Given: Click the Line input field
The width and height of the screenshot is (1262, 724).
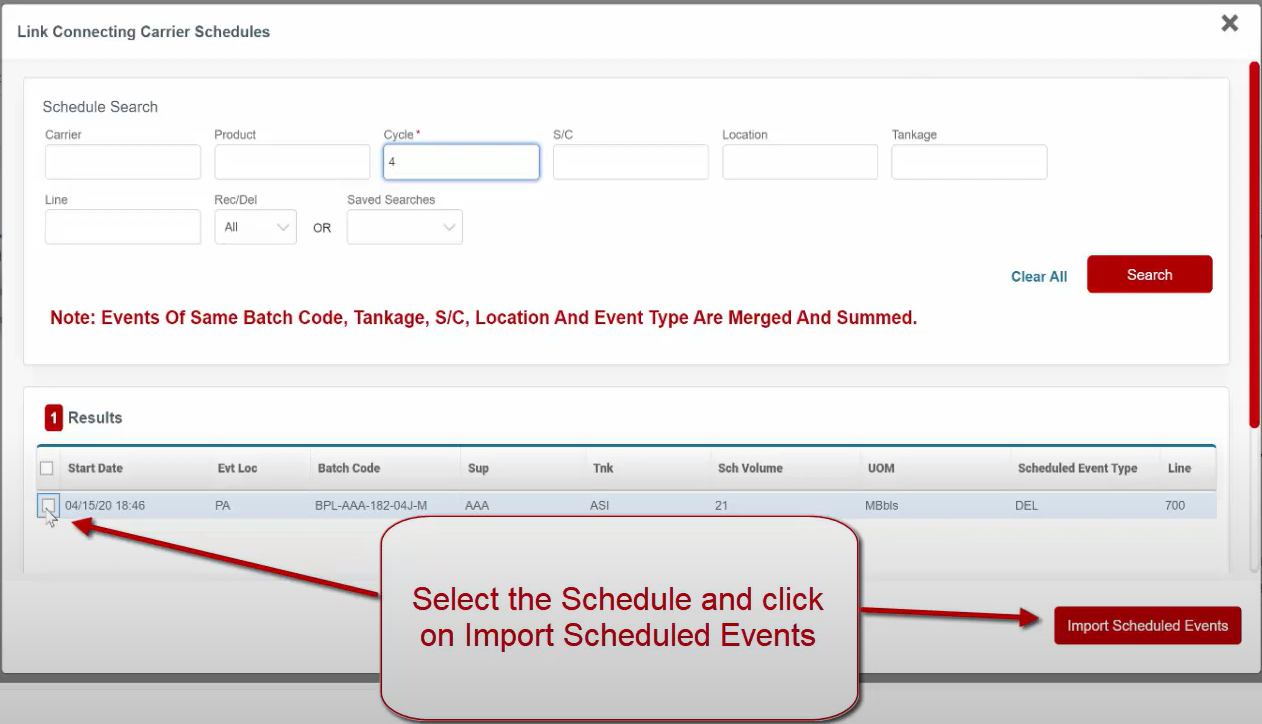Looking at the screenshot, I should click(x=123, y=227).
